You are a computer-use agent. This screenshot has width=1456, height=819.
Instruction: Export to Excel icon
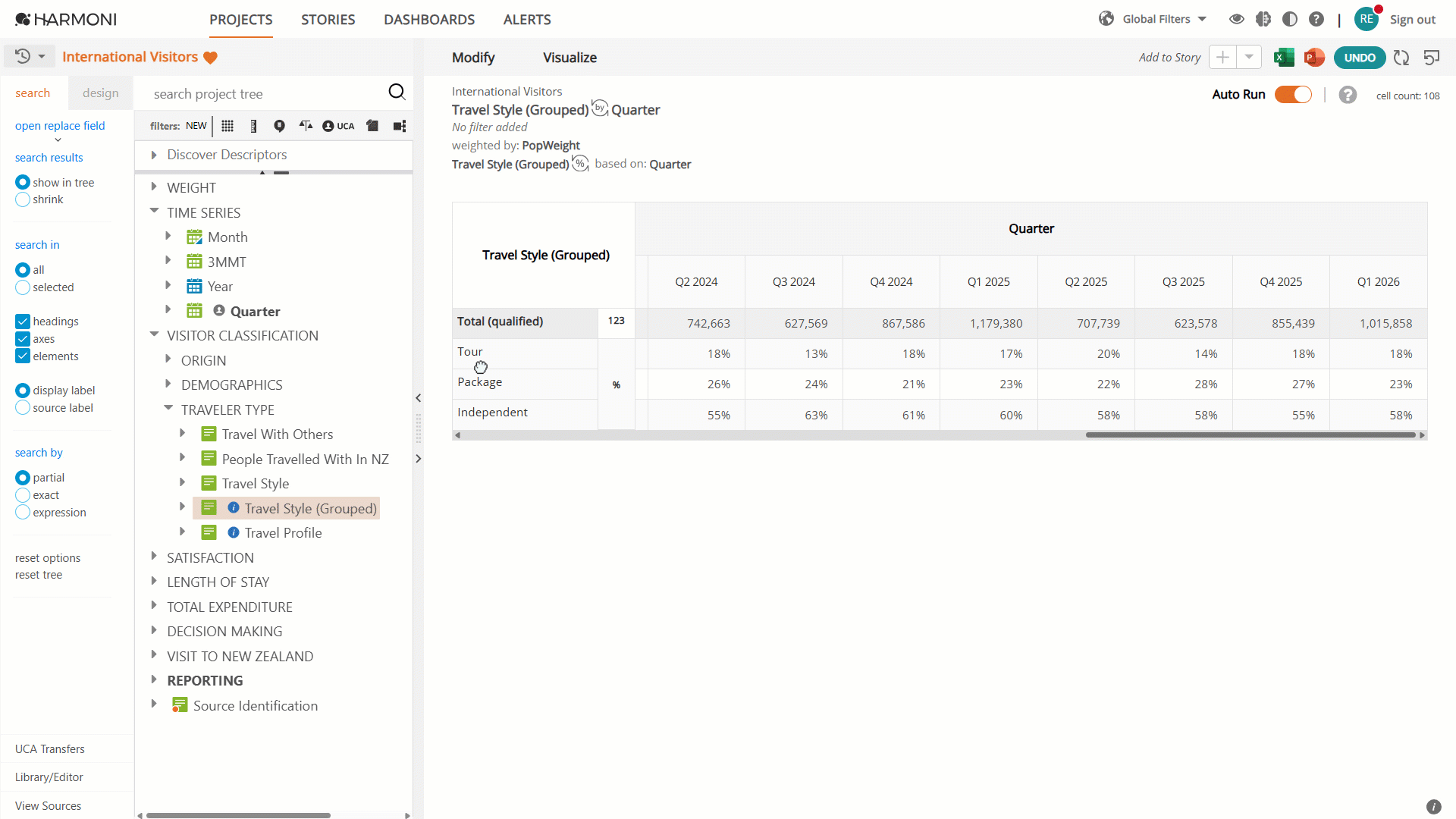coord(1284,58)
